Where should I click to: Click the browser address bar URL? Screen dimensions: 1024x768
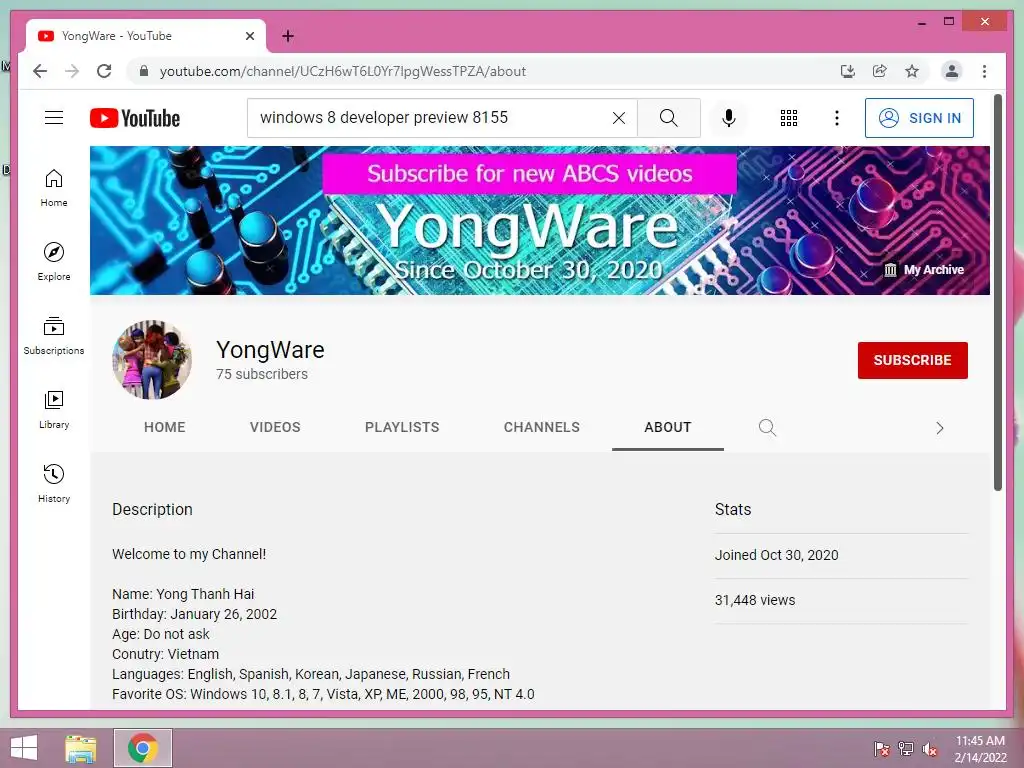pos(342,71)
